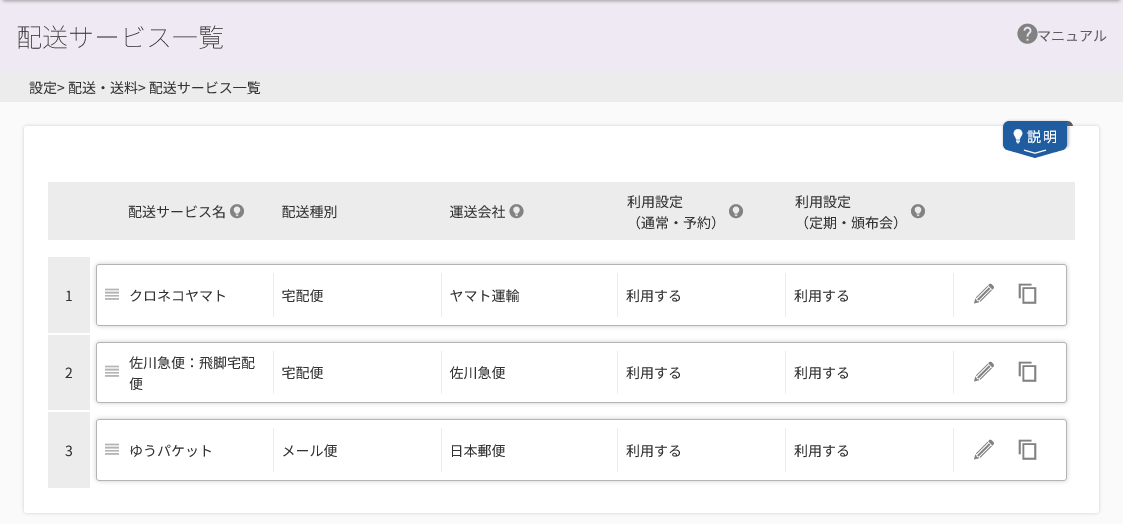Show hint for 配送サービス名 column
The height and width of the screenshot is (524, 1123).
237,211
